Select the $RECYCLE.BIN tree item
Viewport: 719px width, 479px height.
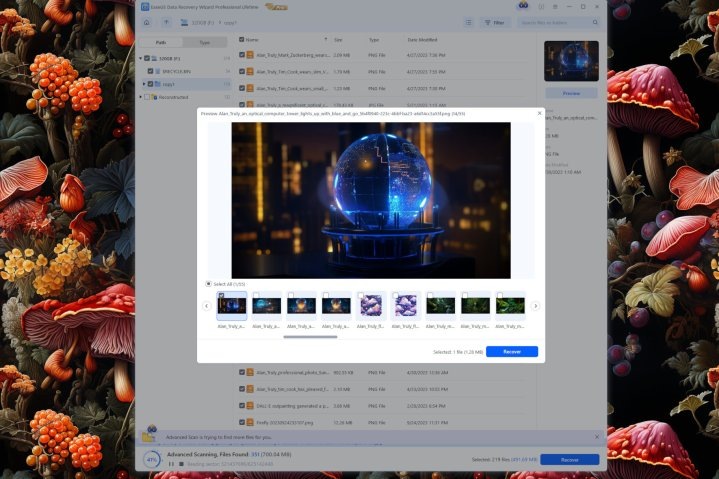pyautogui.click(x=176, y=72)
